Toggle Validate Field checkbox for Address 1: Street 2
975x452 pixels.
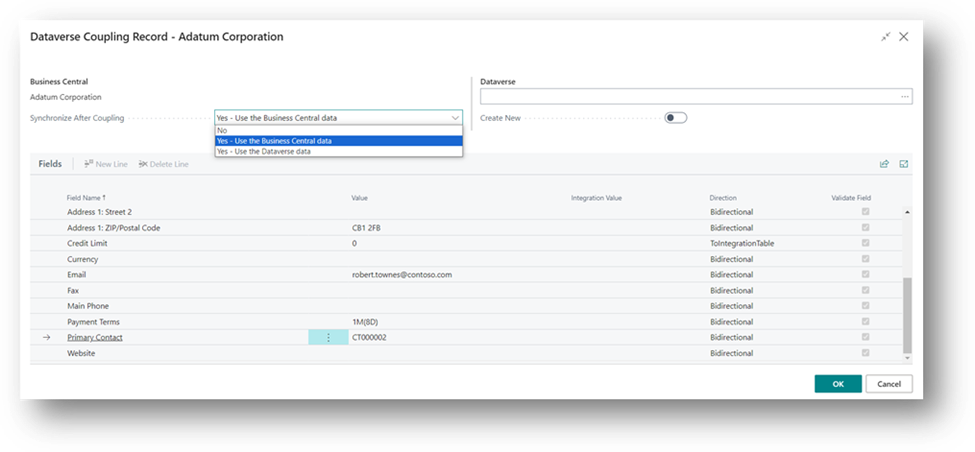(x=865, y=212)
